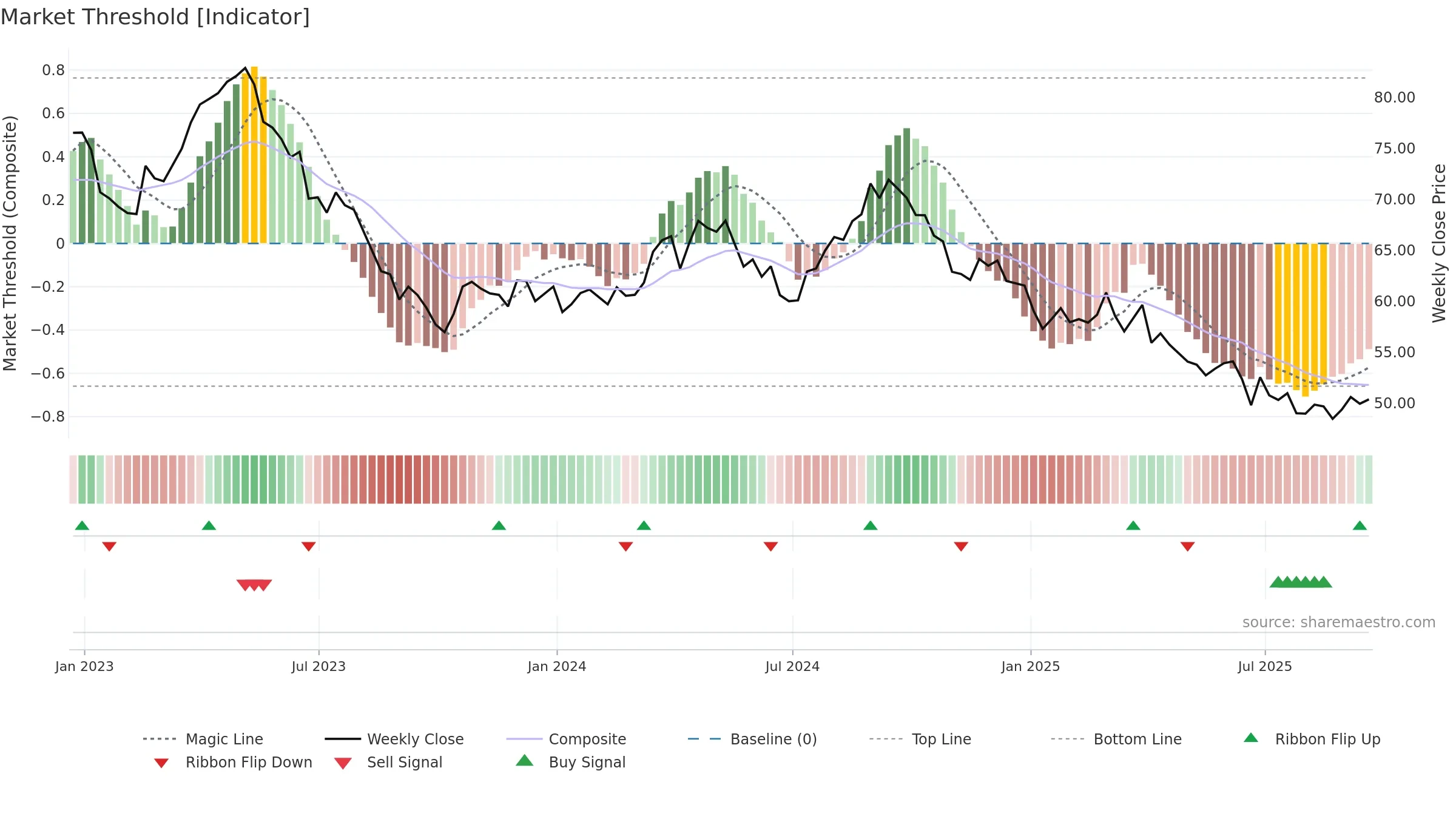
Task: Click the 55.00 price axis label
Action: coord(1395,352)
